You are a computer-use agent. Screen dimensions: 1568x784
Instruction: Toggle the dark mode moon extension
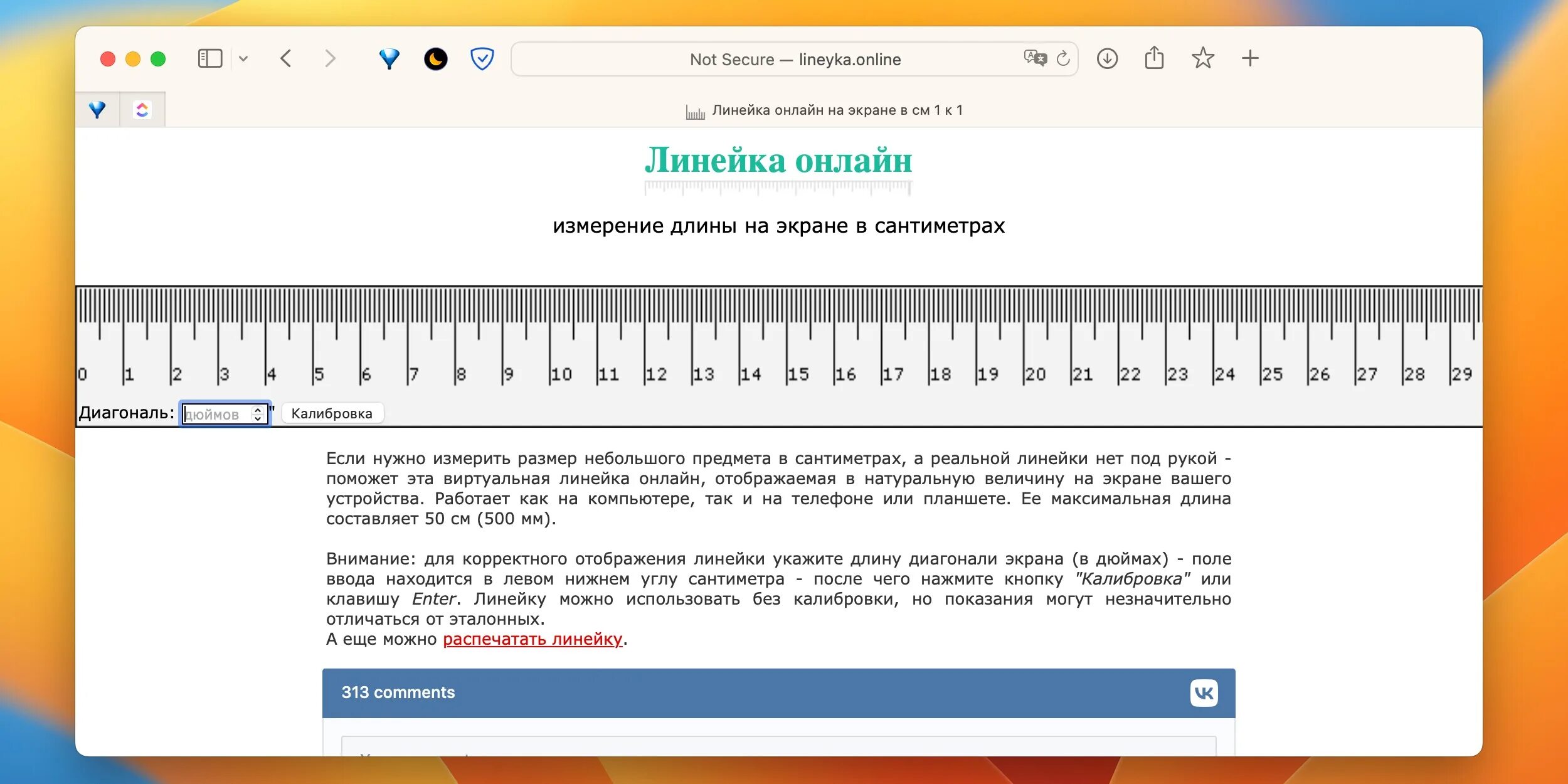[435, 59]
